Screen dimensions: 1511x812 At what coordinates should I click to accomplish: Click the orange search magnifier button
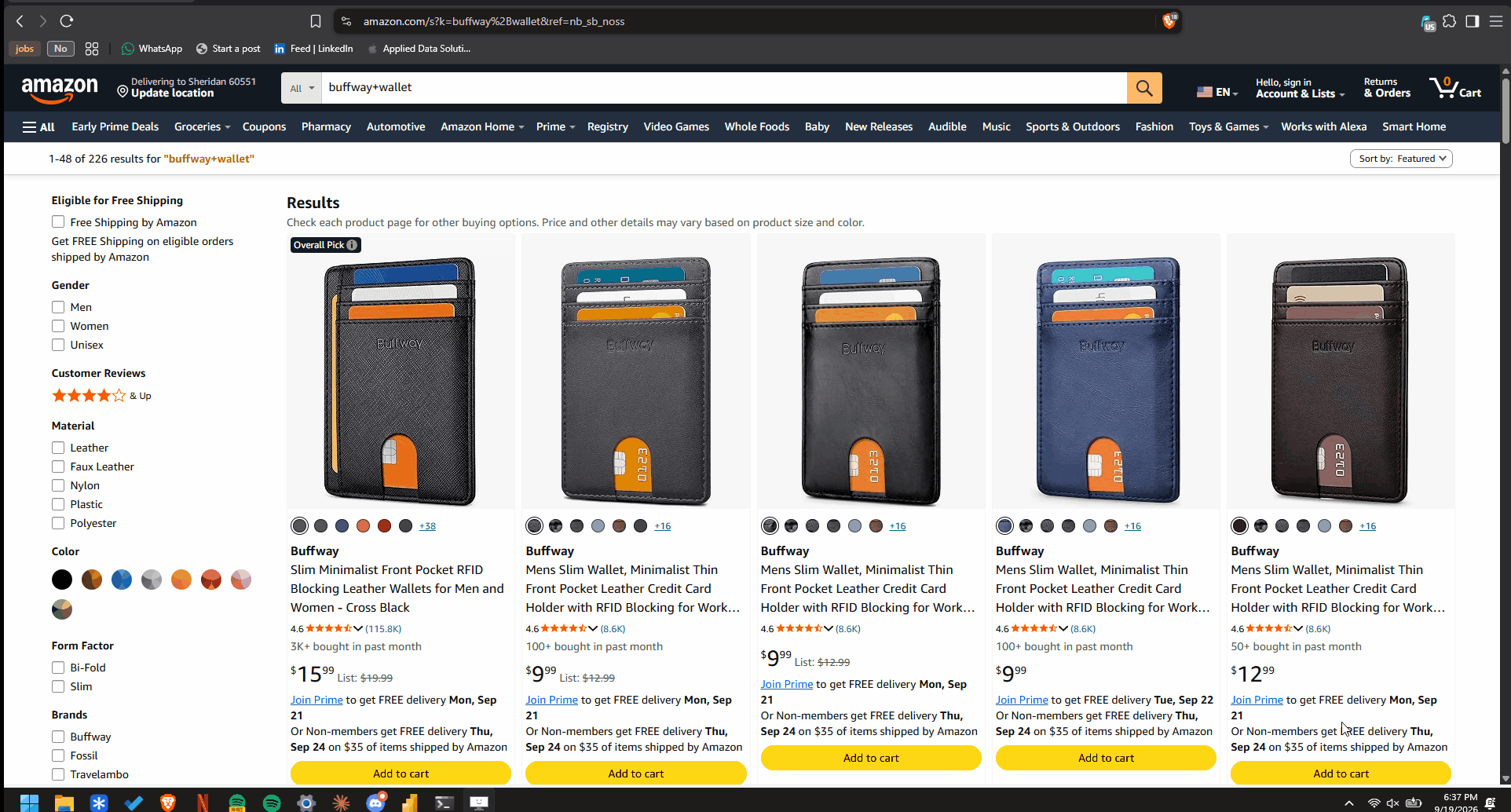[1144, 88]
